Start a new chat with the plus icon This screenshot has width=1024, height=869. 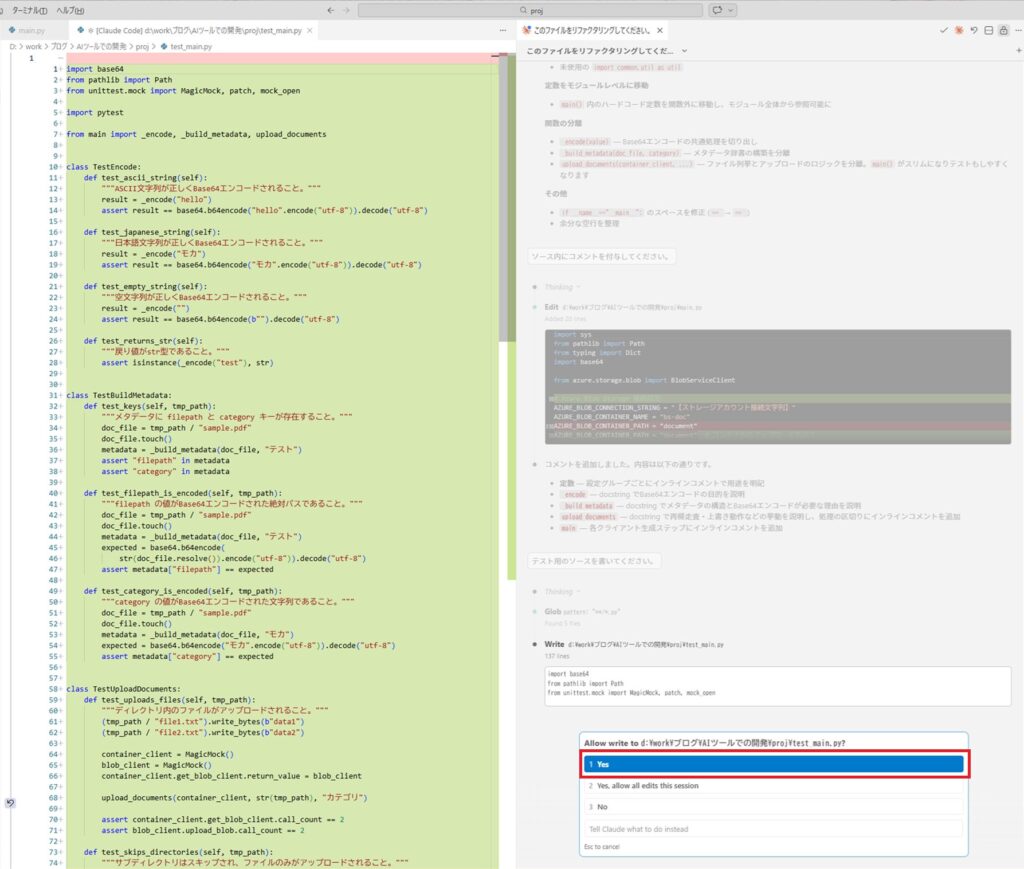1018,50
